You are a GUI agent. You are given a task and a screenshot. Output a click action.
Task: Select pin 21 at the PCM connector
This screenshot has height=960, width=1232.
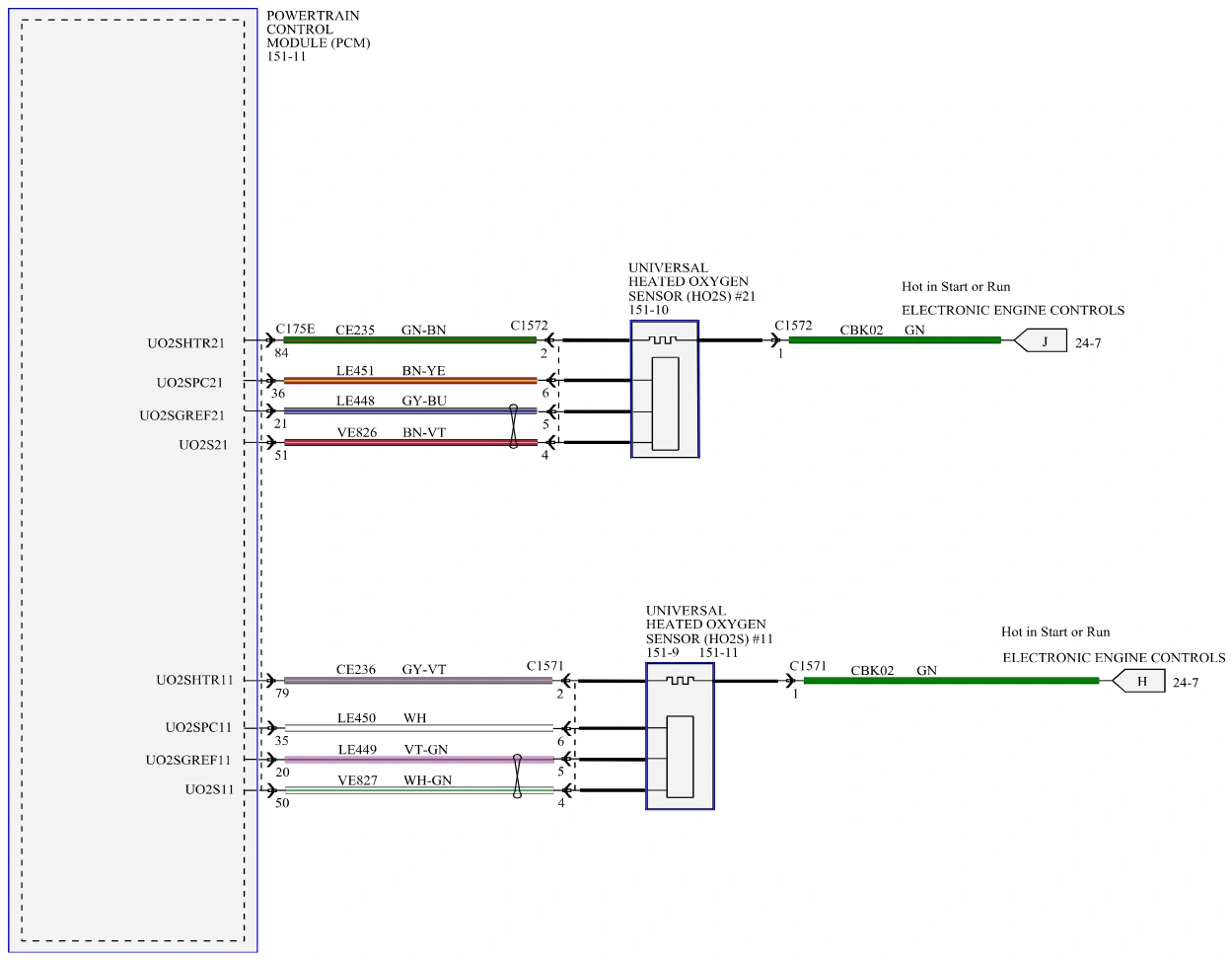pyautogui.click(x=281, y=423)
